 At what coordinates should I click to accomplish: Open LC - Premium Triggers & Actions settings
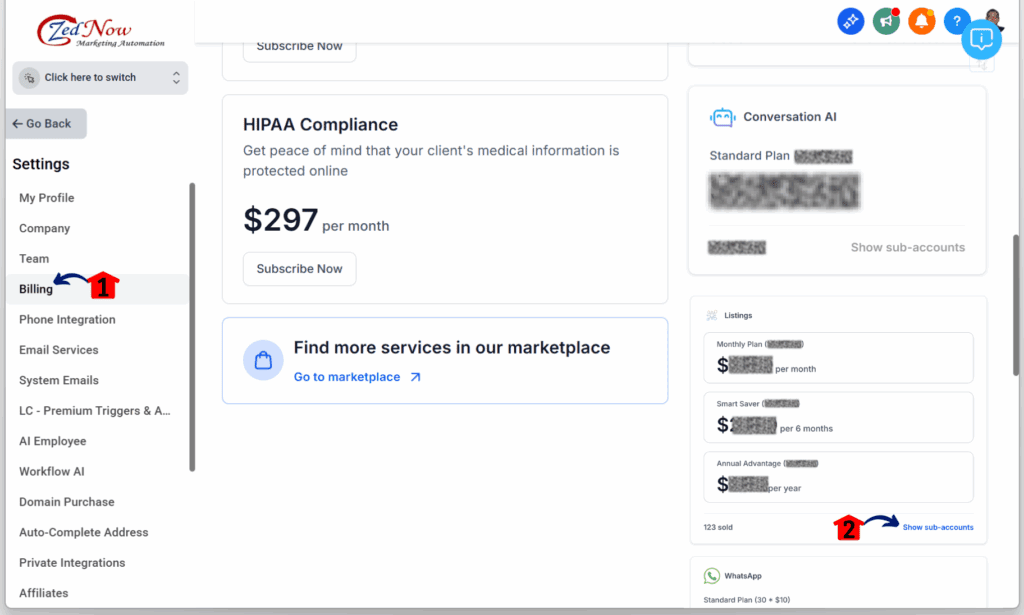point(95,411)
